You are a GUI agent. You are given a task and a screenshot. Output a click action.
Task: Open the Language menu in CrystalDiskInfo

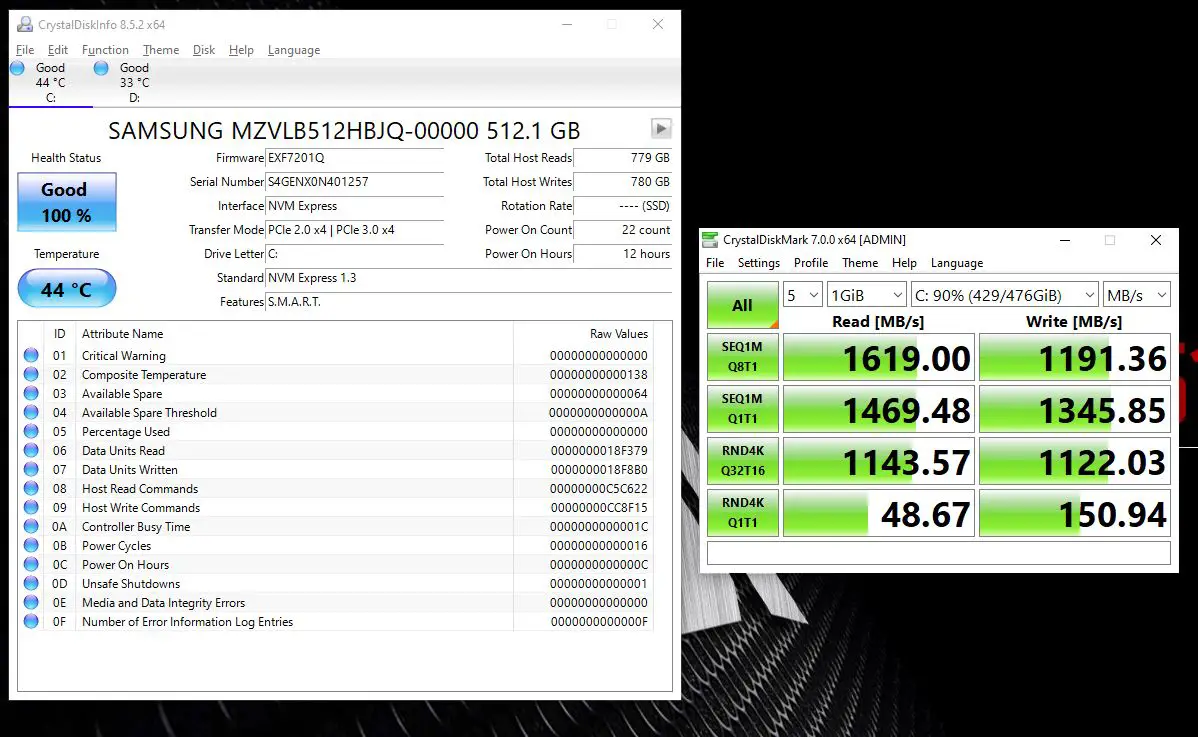(294, 50)
